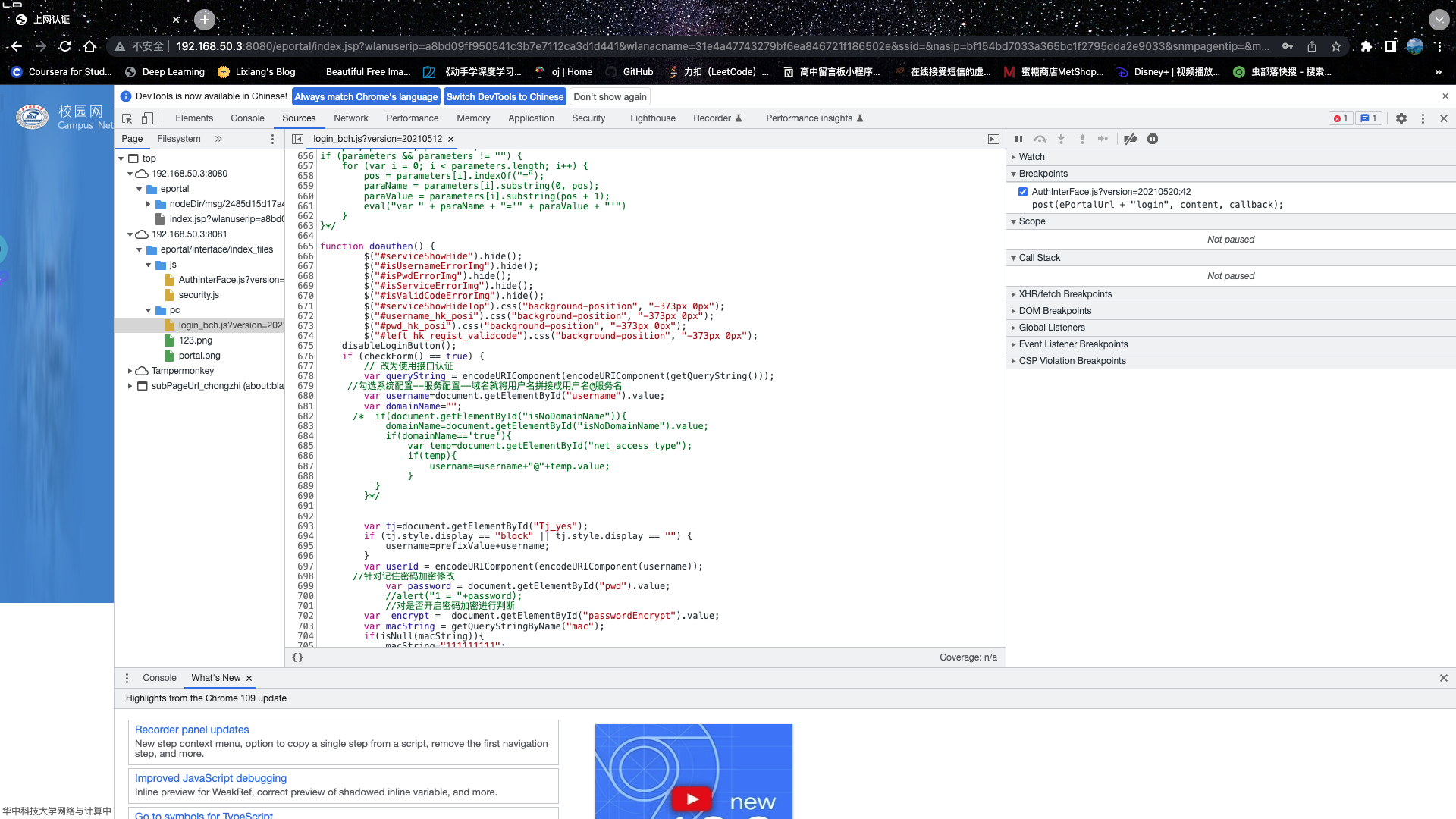Hide the debugger sidebar toggle icon
Screen dimensions: 1456x819
pyautogui.click(x=993, y=139)
